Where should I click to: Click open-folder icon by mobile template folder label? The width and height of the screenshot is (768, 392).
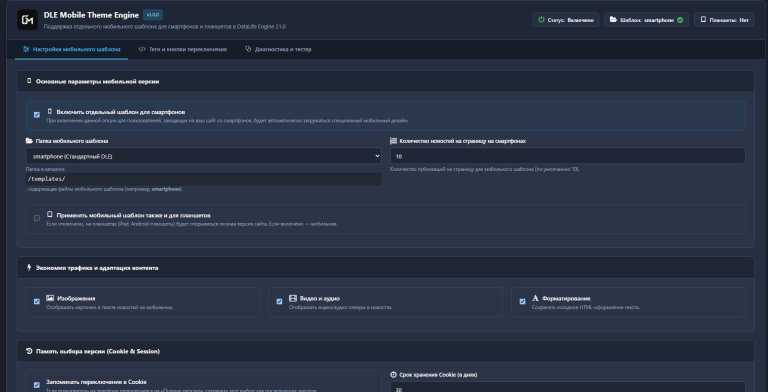[29, 141]
